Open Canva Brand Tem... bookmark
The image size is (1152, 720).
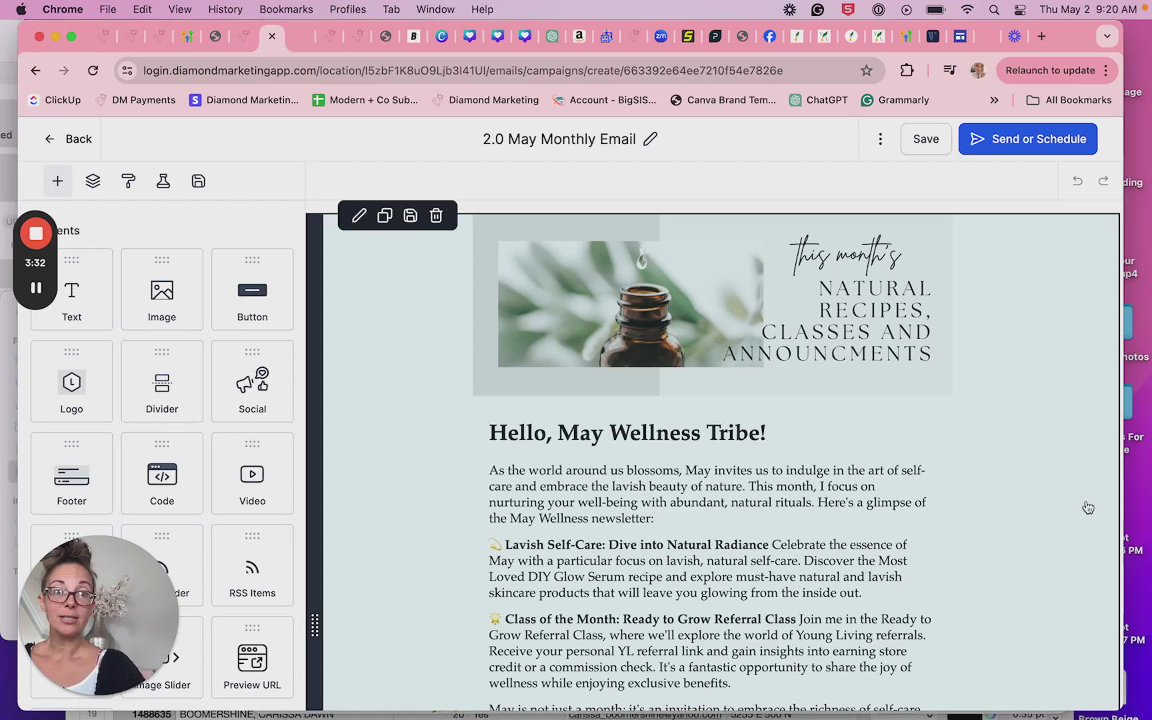pos(723,100)
